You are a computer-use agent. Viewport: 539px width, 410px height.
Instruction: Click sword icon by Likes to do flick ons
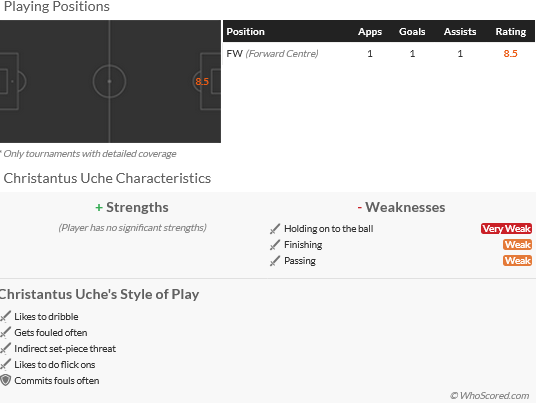pos(5,365)
